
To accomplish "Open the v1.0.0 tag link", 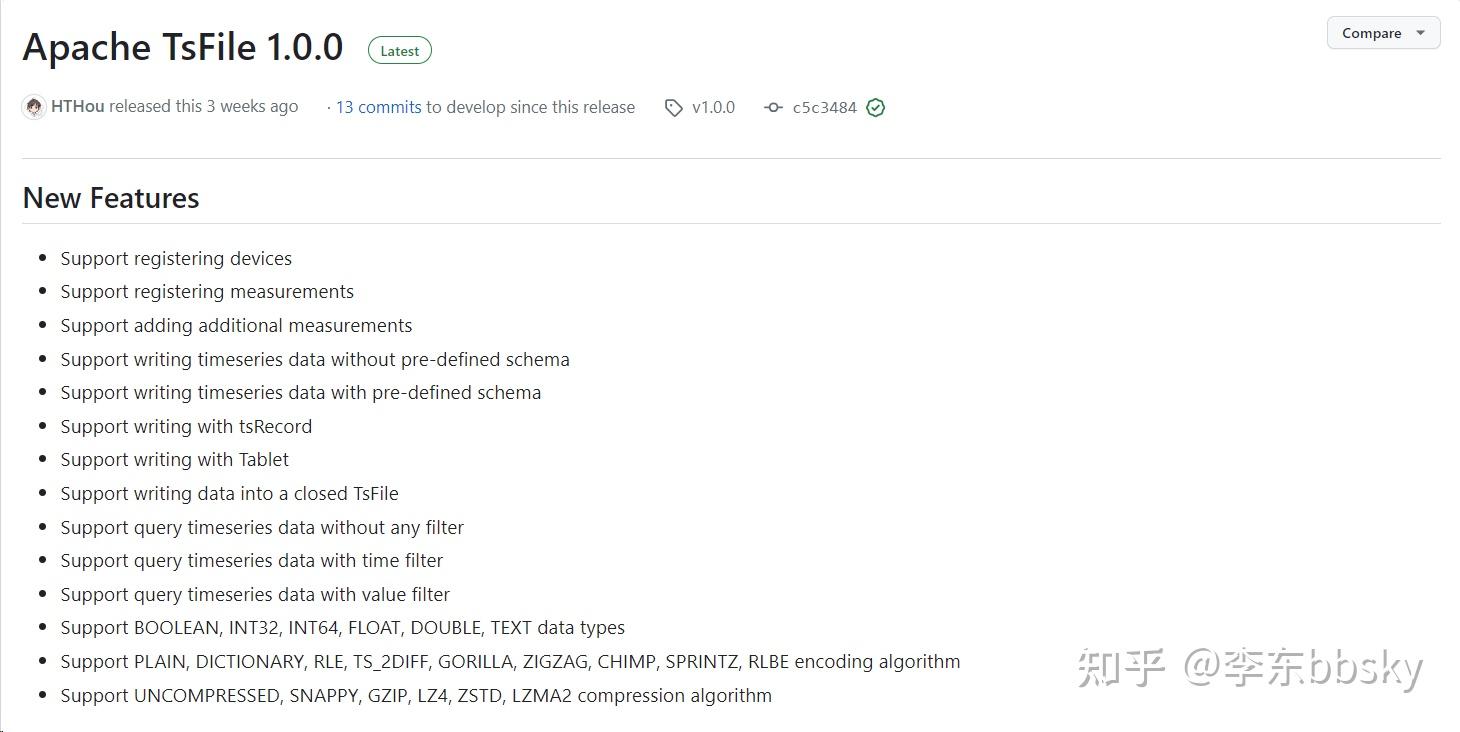I will coord(713,108).
